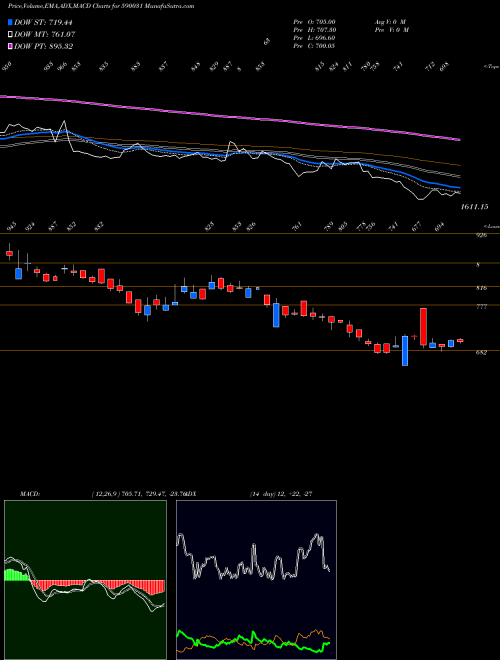Click the 777 price level label

[481, 307]
